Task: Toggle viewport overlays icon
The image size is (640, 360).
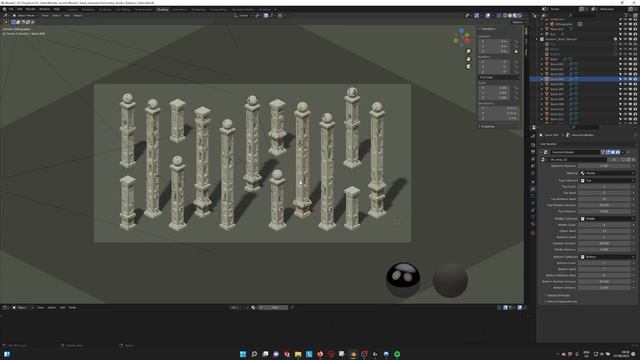Action: (x=488, y=16)
